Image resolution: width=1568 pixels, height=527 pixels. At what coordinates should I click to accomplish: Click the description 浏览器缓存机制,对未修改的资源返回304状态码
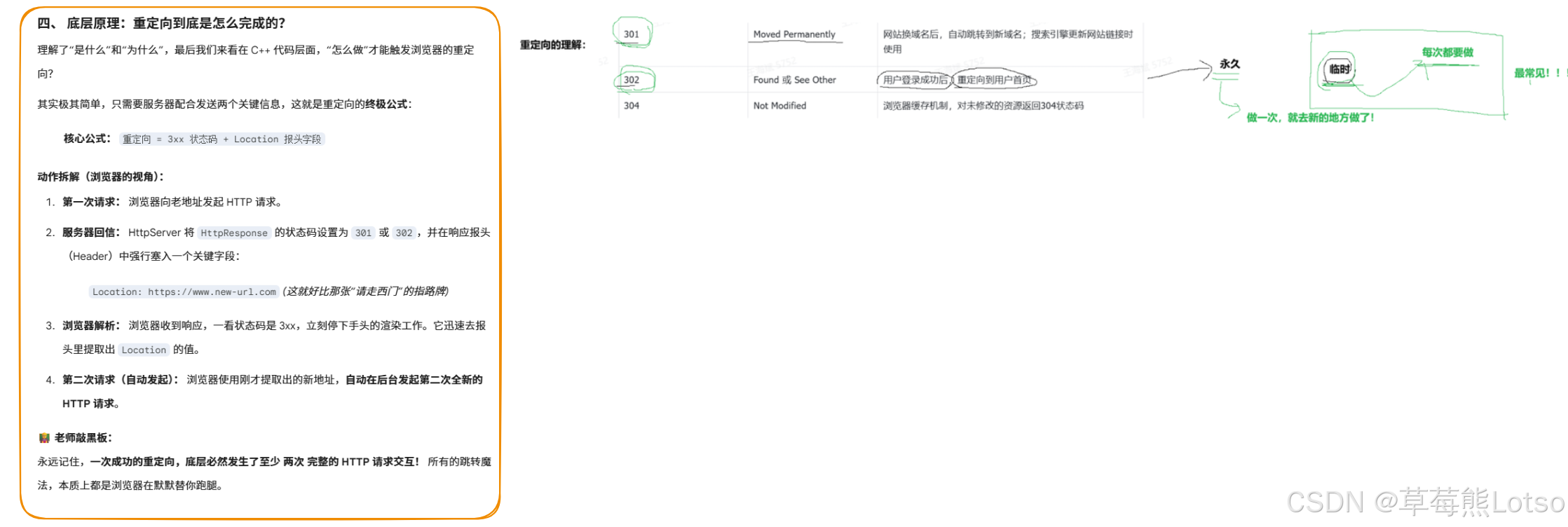click(983, 106)
